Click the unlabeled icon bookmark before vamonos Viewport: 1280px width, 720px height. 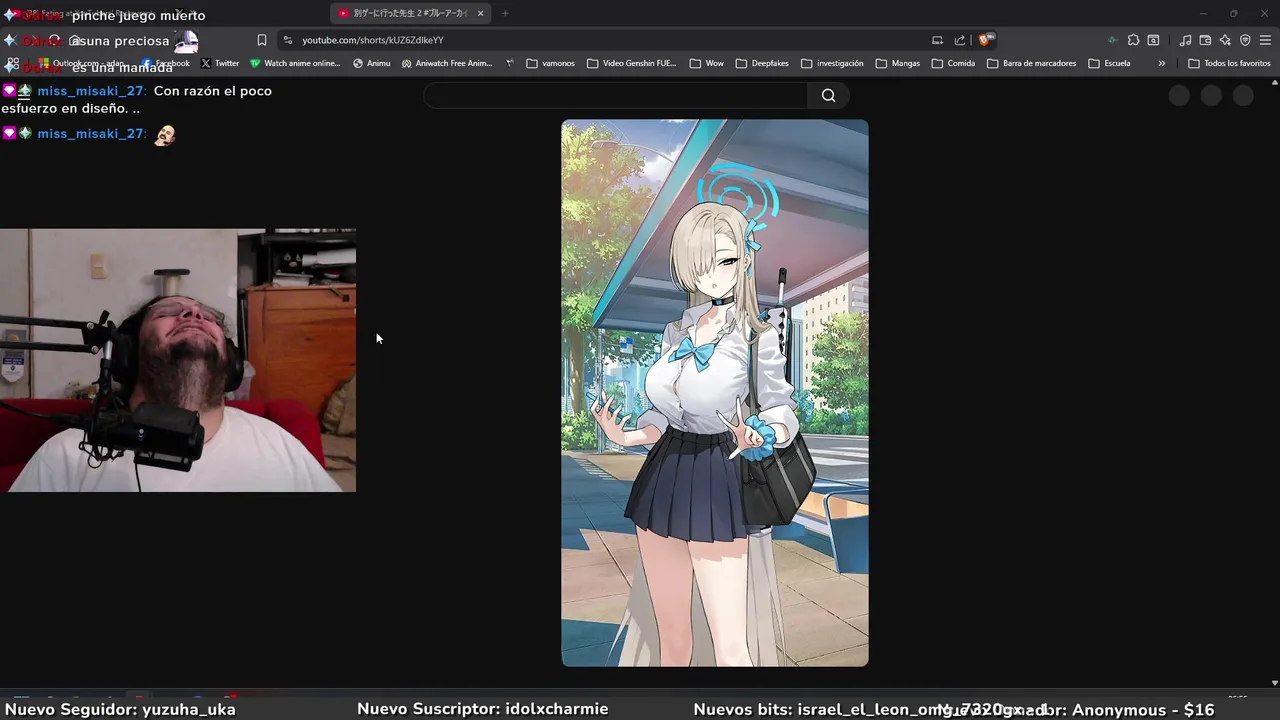pos(510,63)
